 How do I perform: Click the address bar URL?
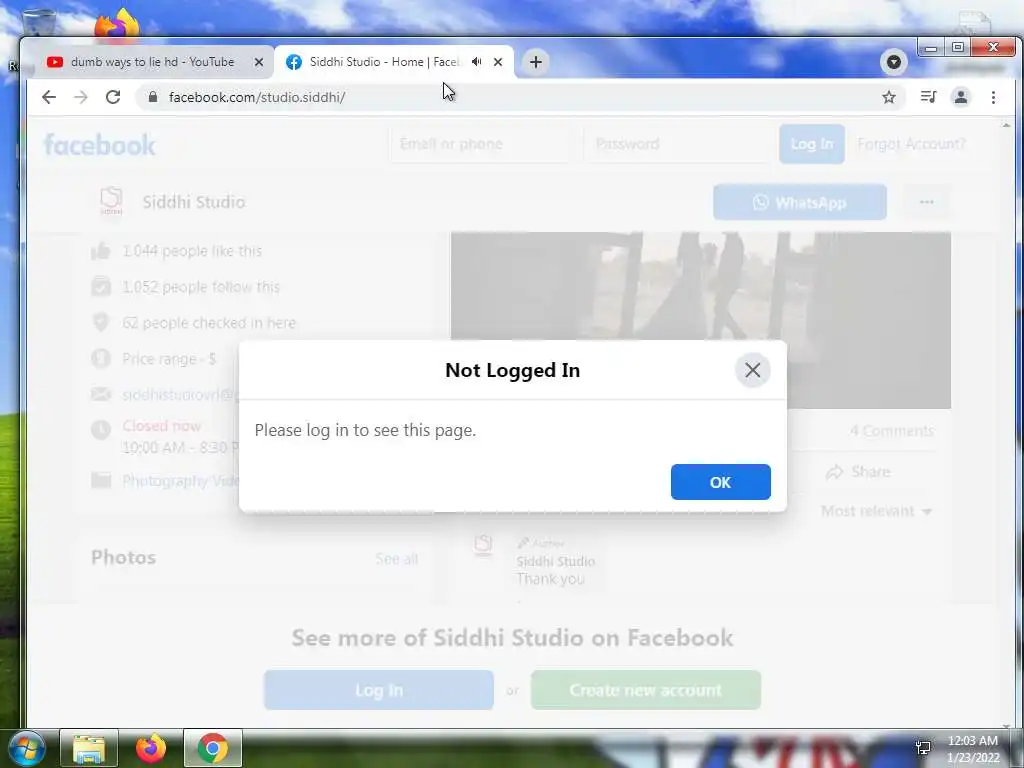(257, 97)
